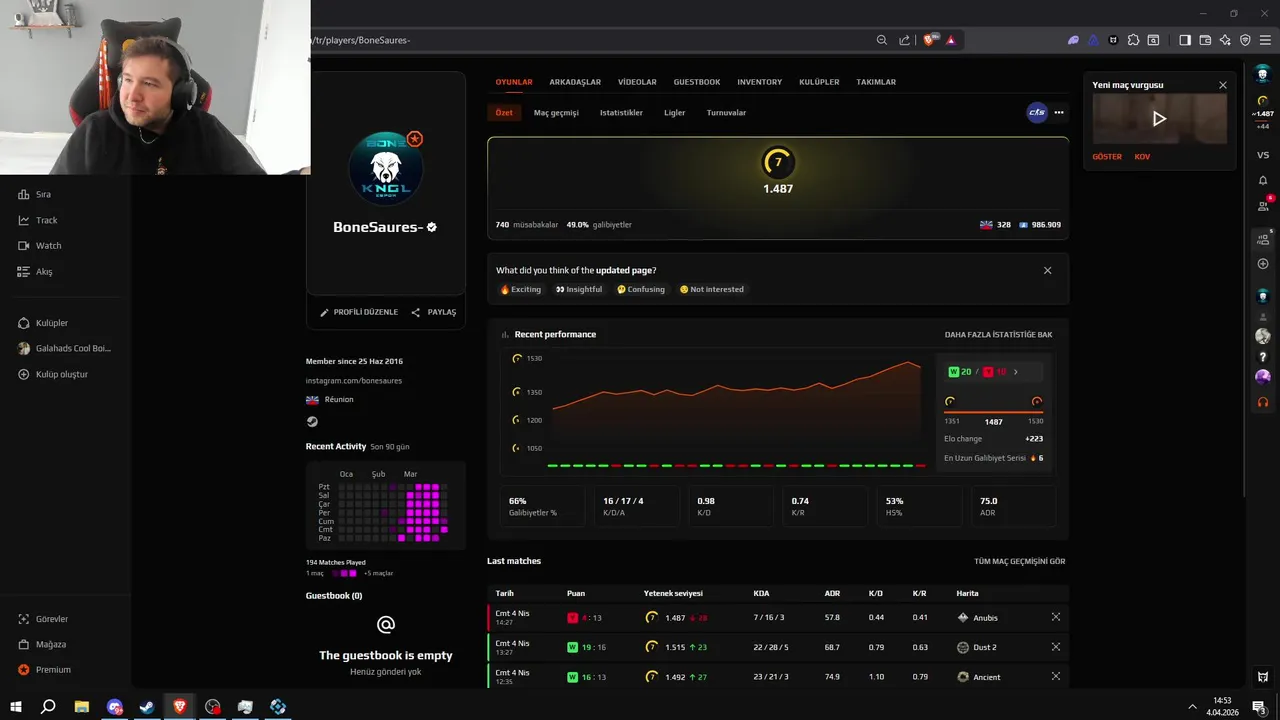
Task: Expand the Ancient match row icon
Action: [1055, 677]
